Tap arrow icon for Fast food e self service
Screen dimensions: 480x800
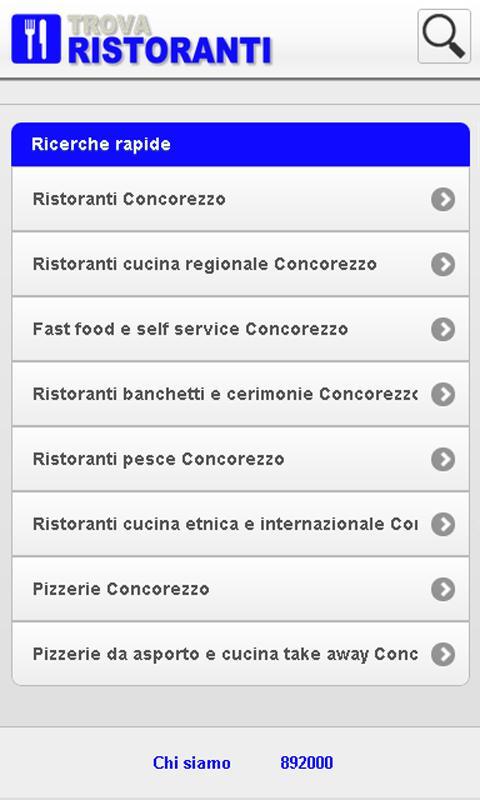pyautogui.click(x=443, y=329)
